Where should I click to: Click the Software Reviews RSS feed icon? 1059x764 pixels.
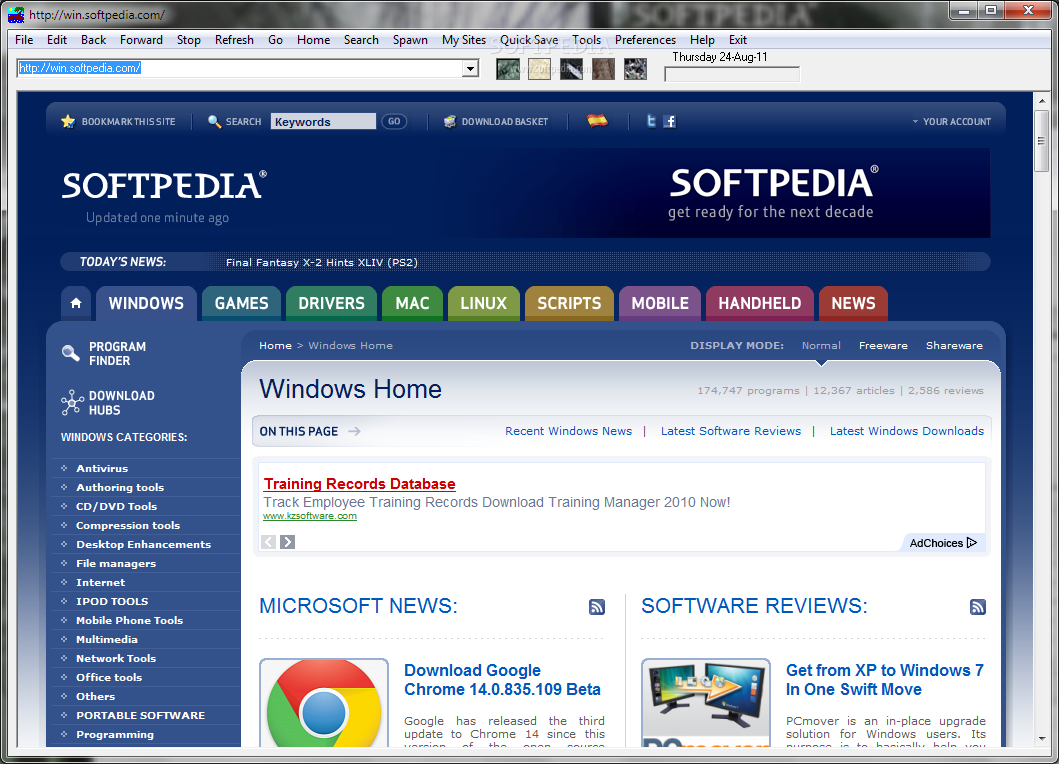coord(977,607)
